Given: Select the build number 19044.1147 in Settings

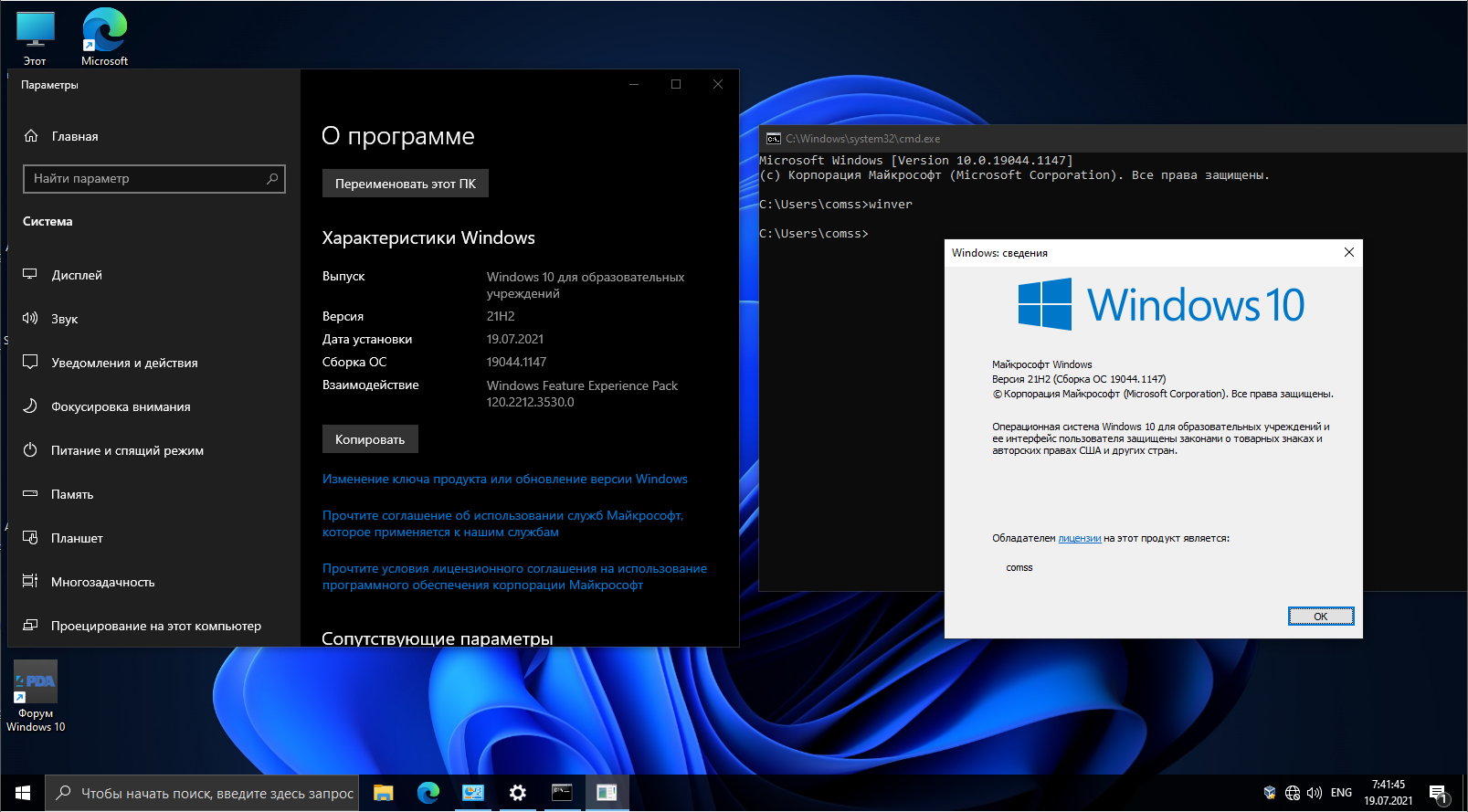Looking at the screenshot, I should click(x=517, y=362).
